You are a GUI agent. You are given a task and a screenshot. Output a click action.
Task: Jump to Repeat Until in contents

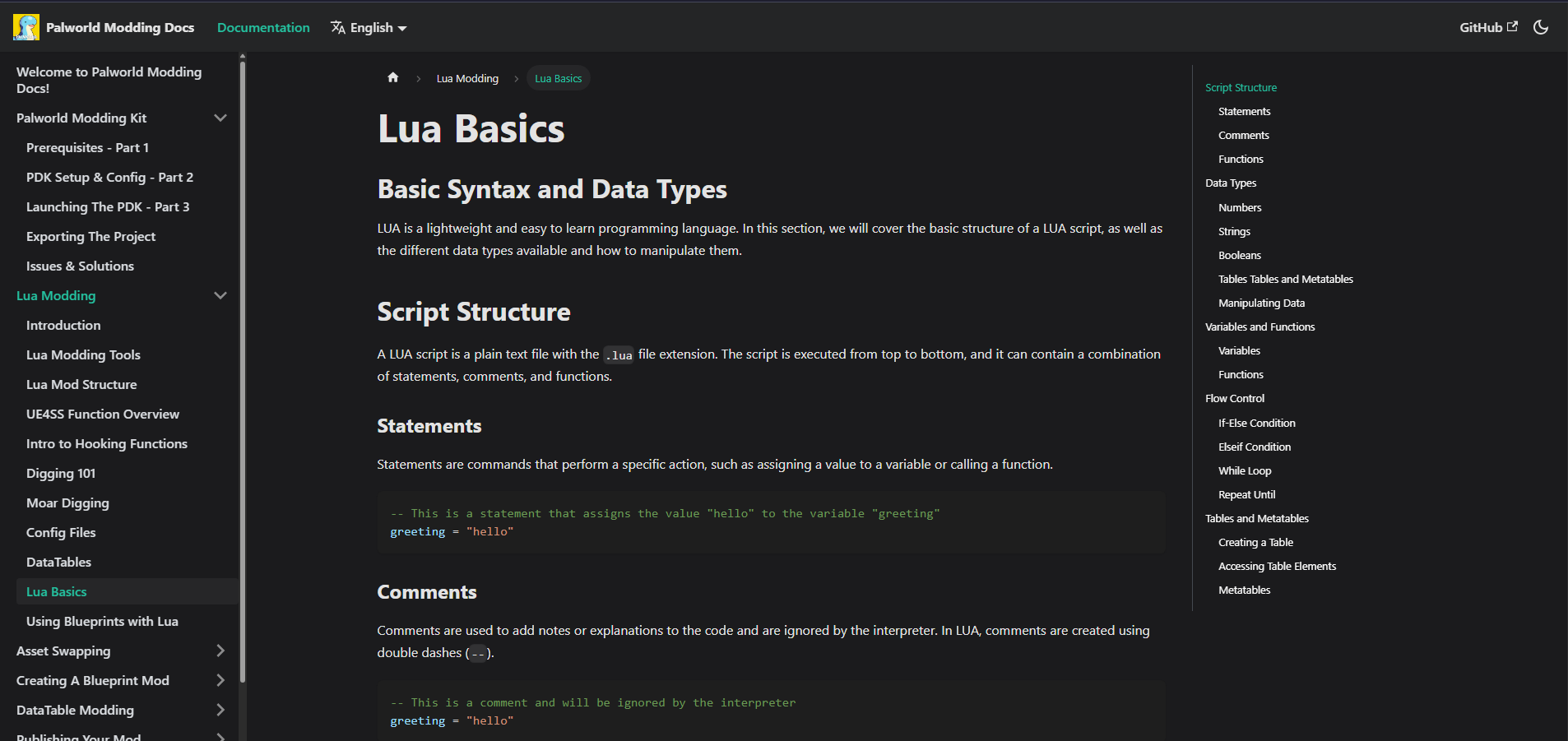point(1246,494)
